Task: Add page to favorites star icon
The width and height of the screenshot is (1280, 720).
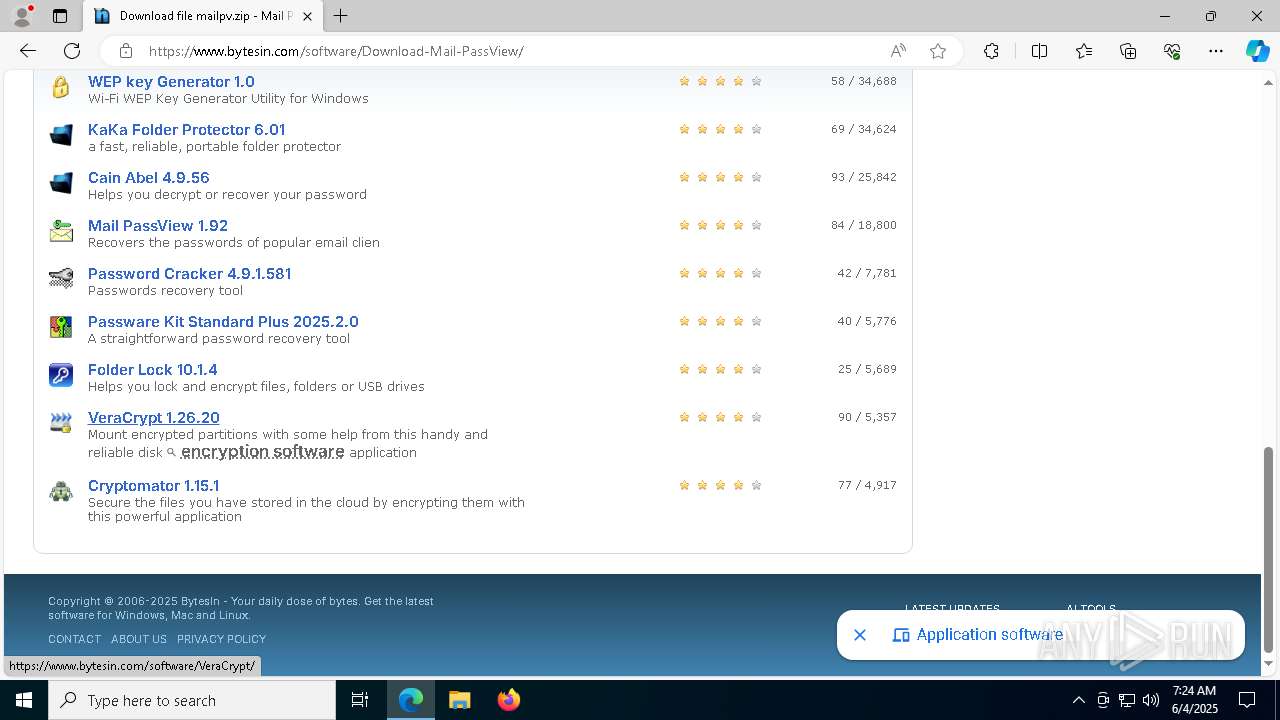Action: [x=938, y=51]
